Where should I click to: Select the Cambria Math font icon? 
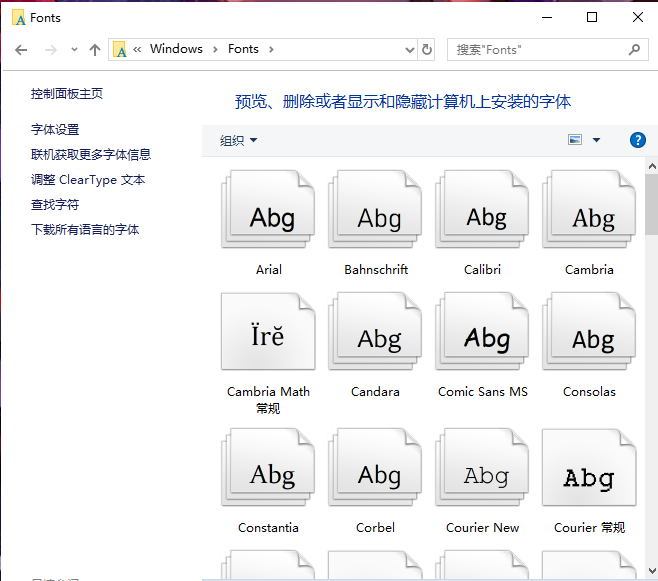click(x=268, y=331)
